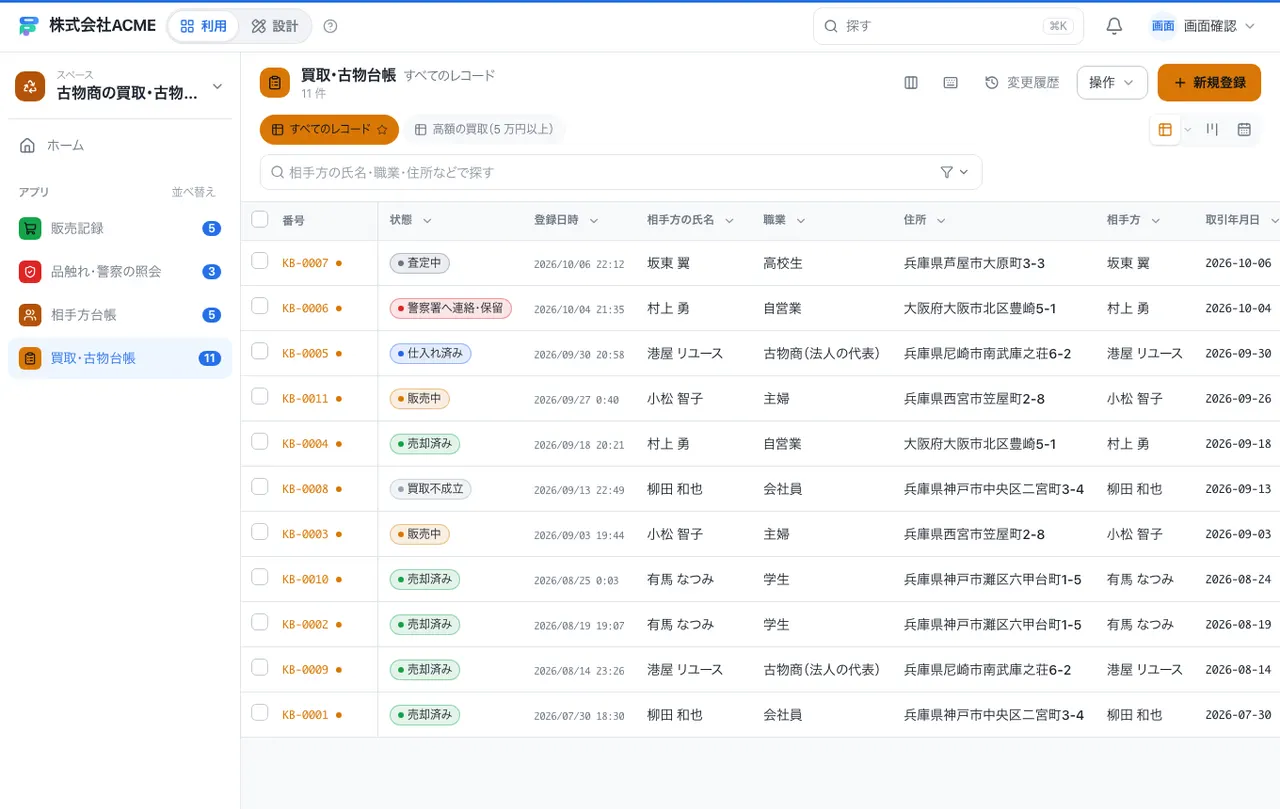This screenshot has width=1280, height=809.
Task: Open the notifications bell
Action: pos(1114,26)
